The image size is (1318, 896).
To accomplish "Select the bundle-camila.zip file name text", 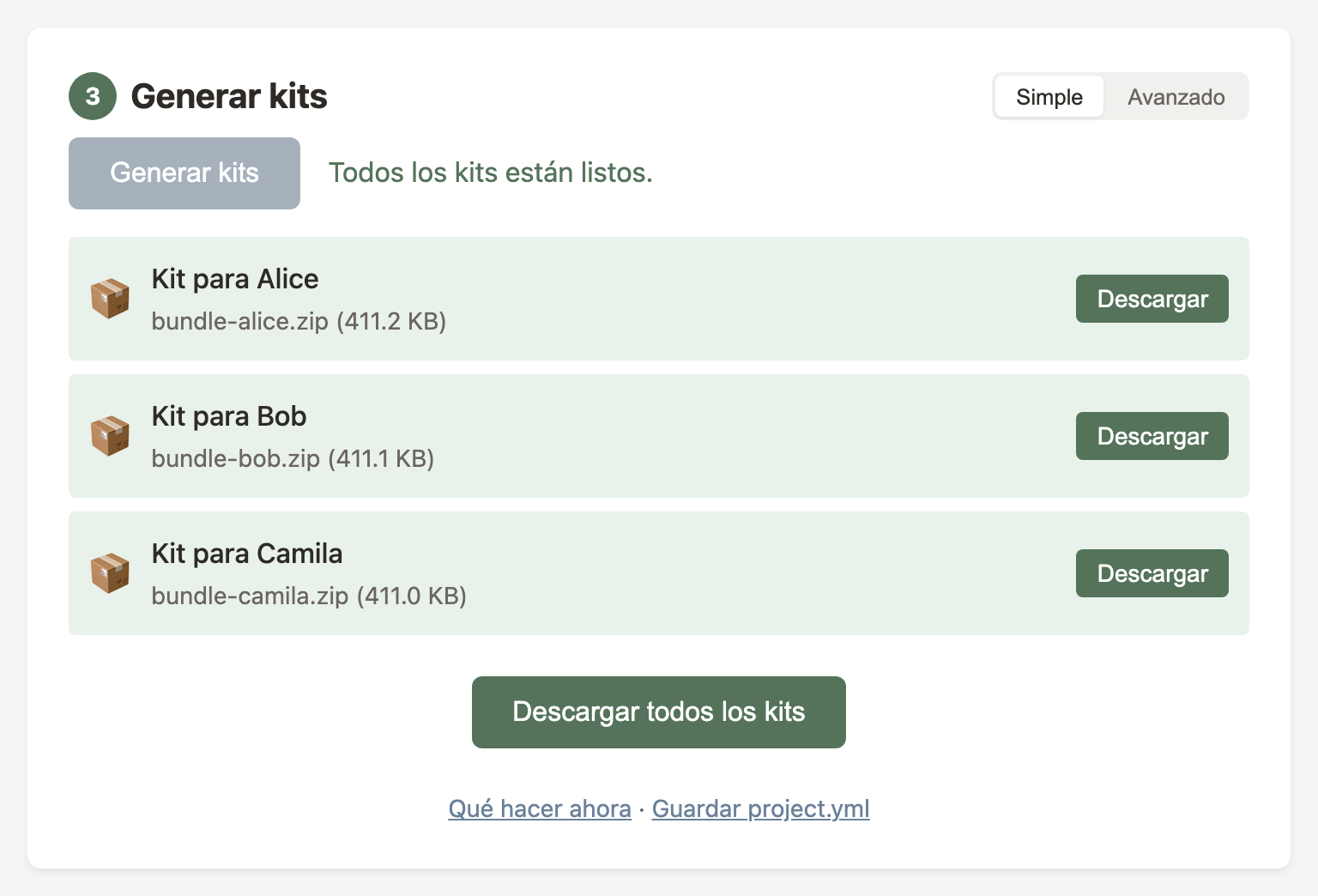I will [309, 596].
